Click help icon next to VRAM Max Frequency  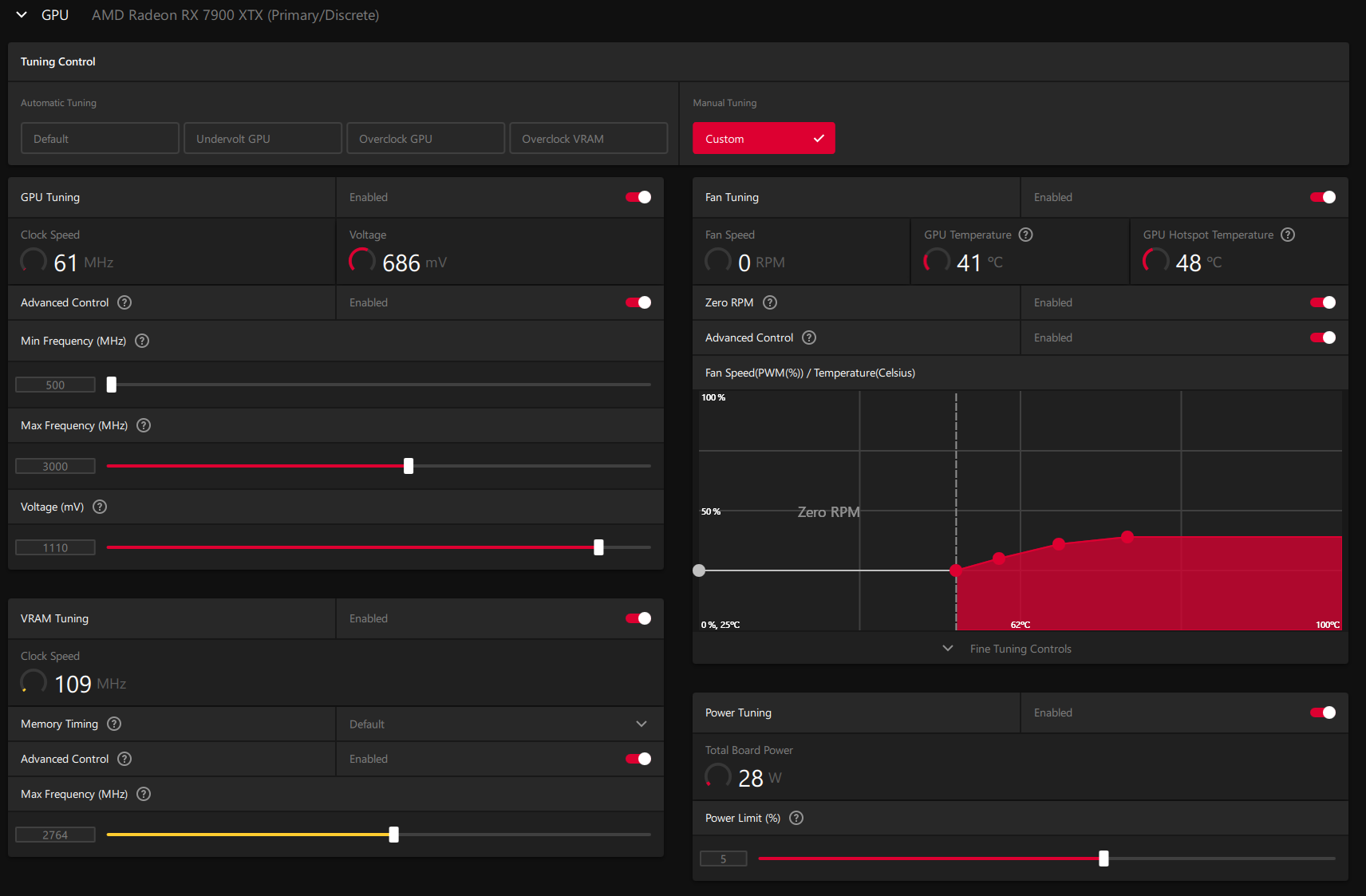(x=144, y=794)
